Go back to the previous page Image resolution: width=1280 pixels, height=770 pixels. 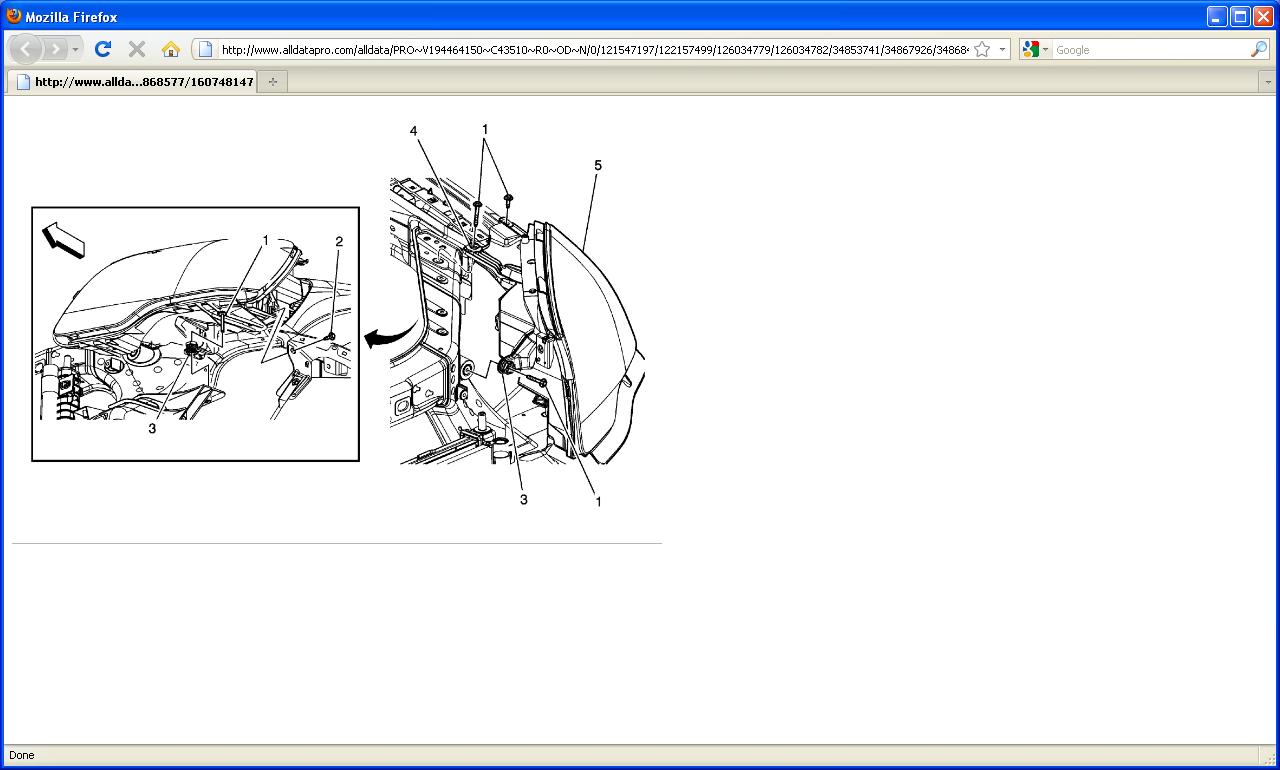pyautogui.click(x=26, y=49)
